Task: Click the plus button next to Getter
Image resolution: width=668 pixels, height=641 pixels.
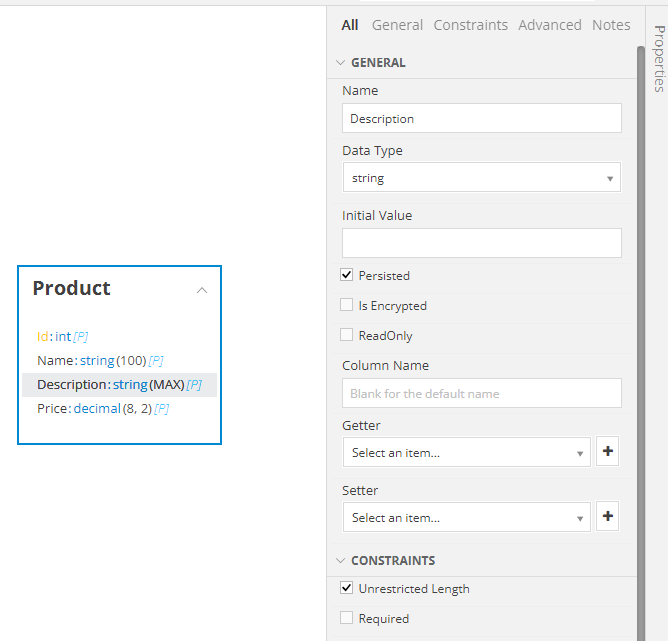Action: tap(608, 452)
